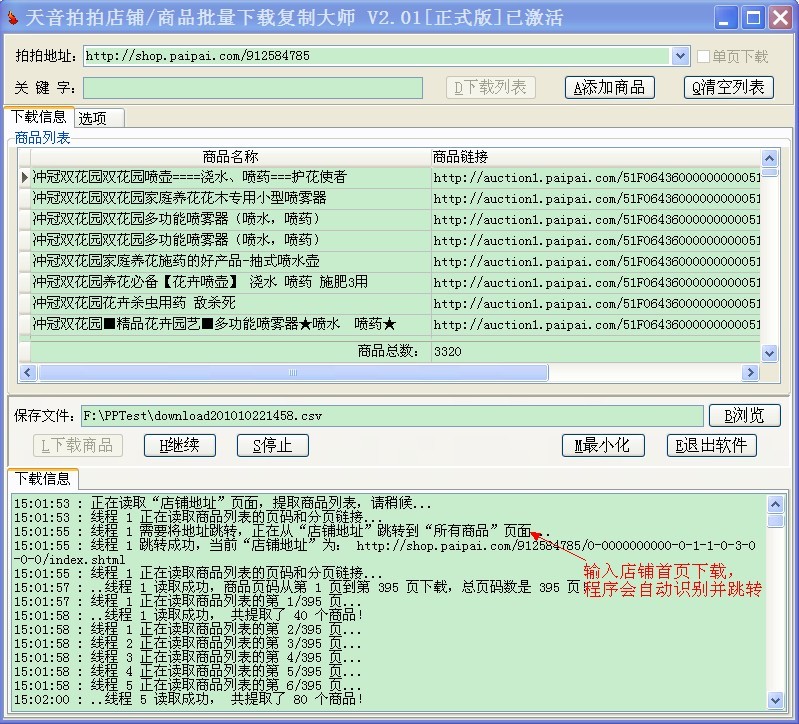Open the 拍拍地址 URL dropdown
This screenshot has width=799, height=724.
681,57
